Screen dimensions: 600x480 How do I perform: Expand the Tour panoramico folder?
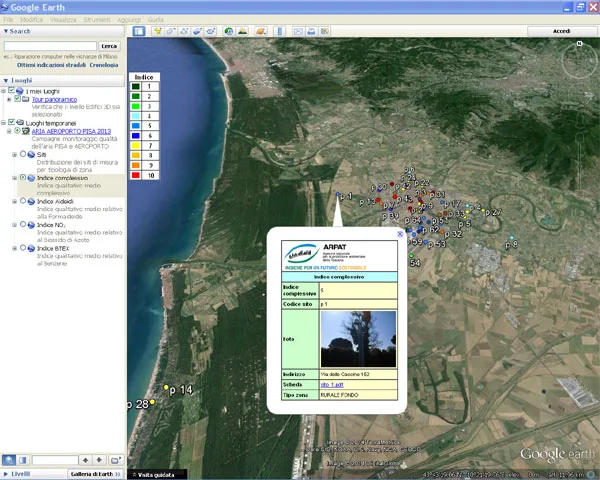9,99
